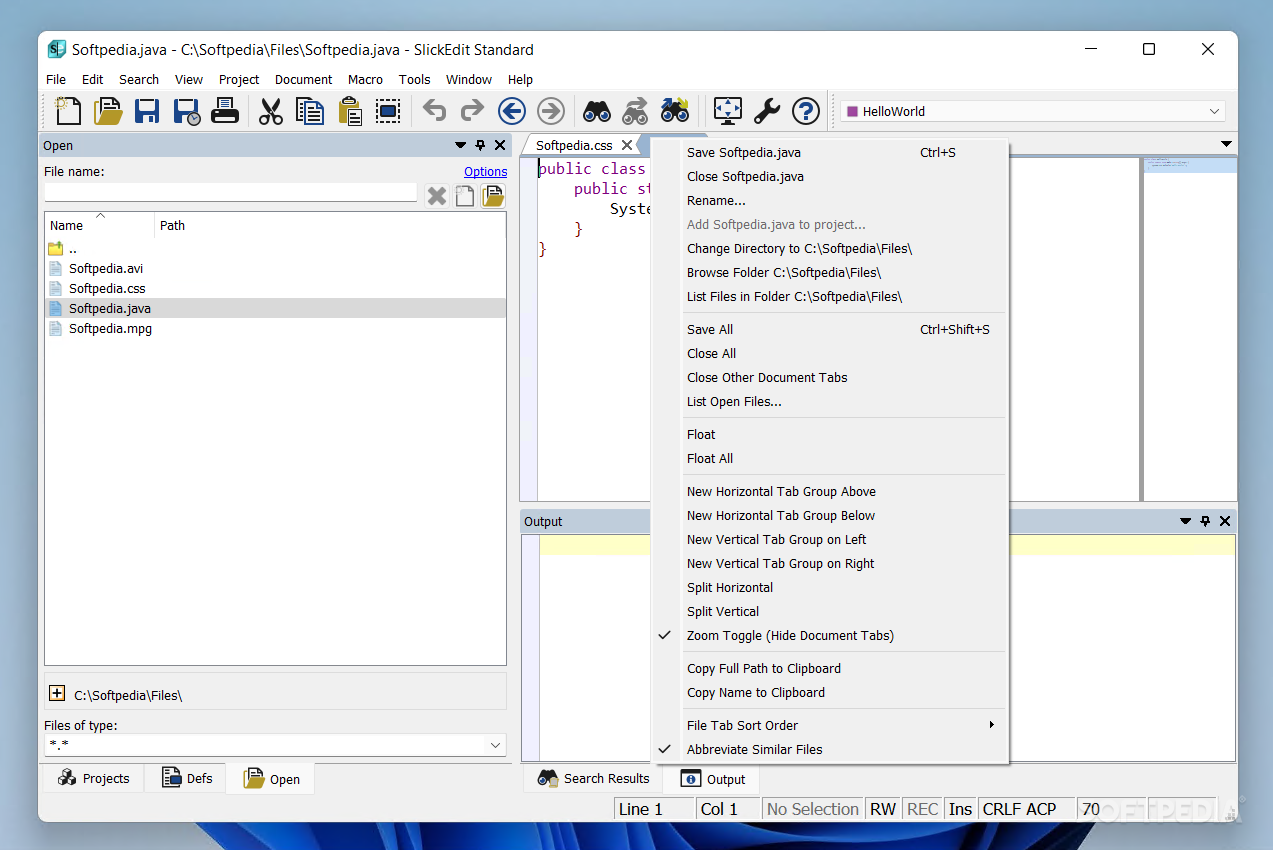Click the Save with clock (save history) icon
Image resolution: width=1273 pixels, height=850 pixels.
tap(186, 110)
